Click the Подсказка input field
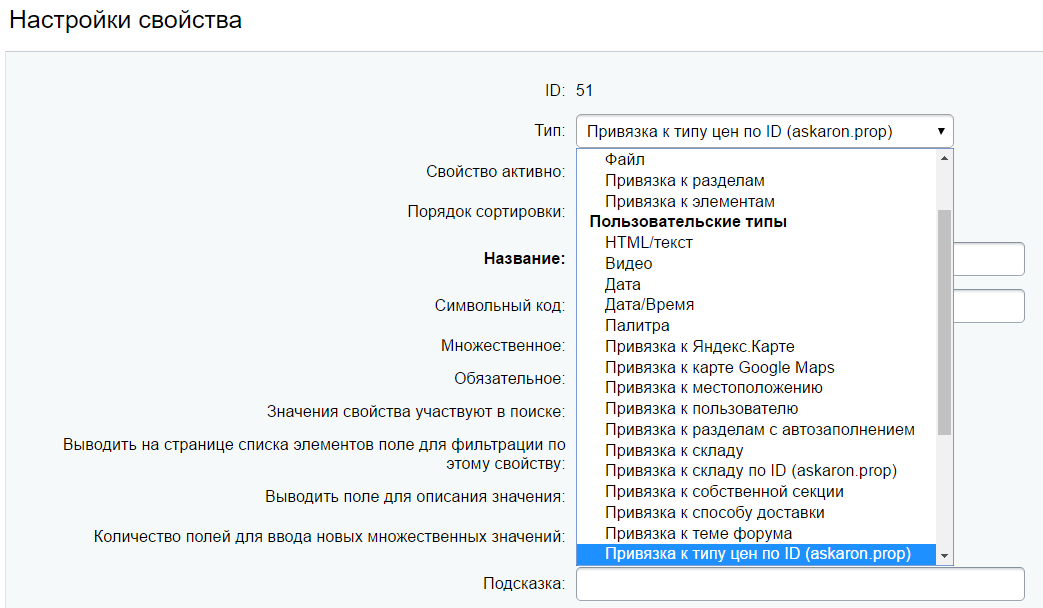Screen dimensions: 1043x608 (x=800, y=584)
